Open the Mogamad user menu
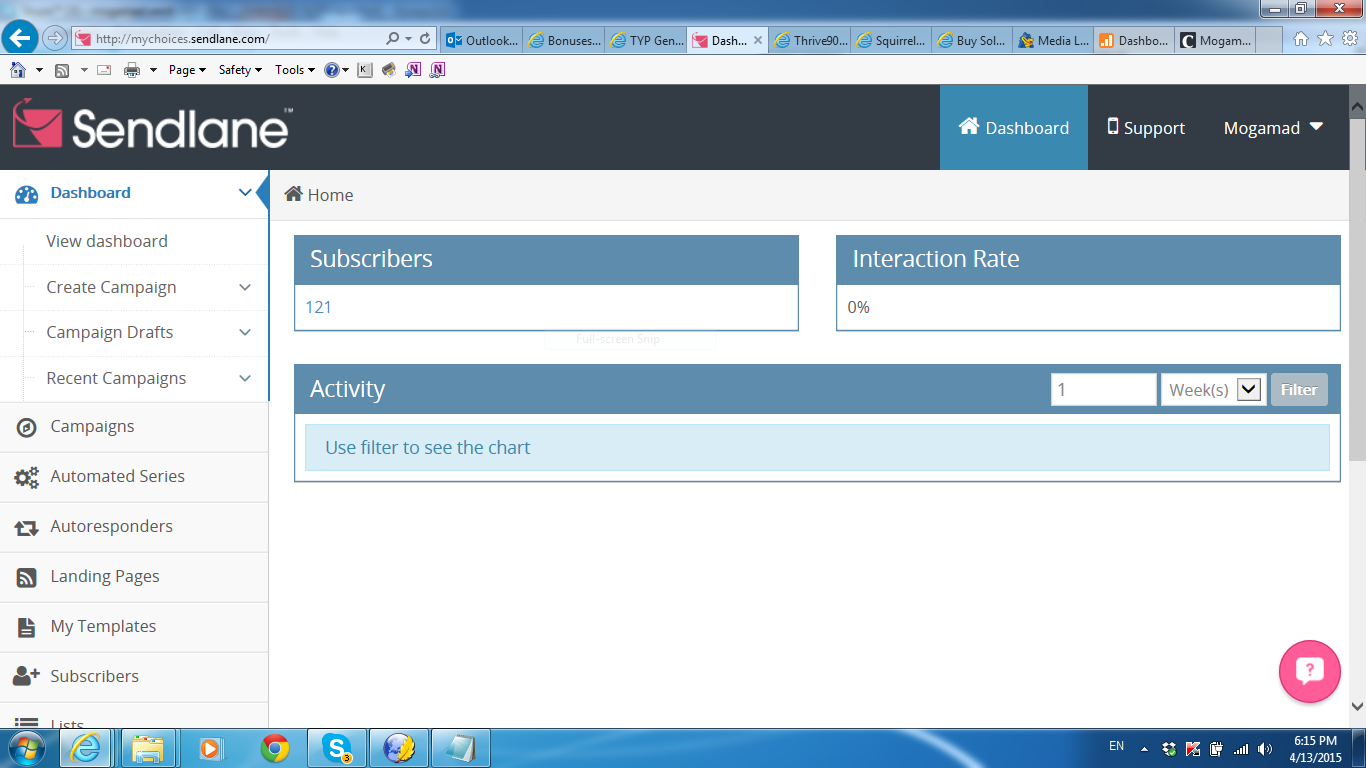This screenshot has height=768, width=1366. (x=1273, y=128)
